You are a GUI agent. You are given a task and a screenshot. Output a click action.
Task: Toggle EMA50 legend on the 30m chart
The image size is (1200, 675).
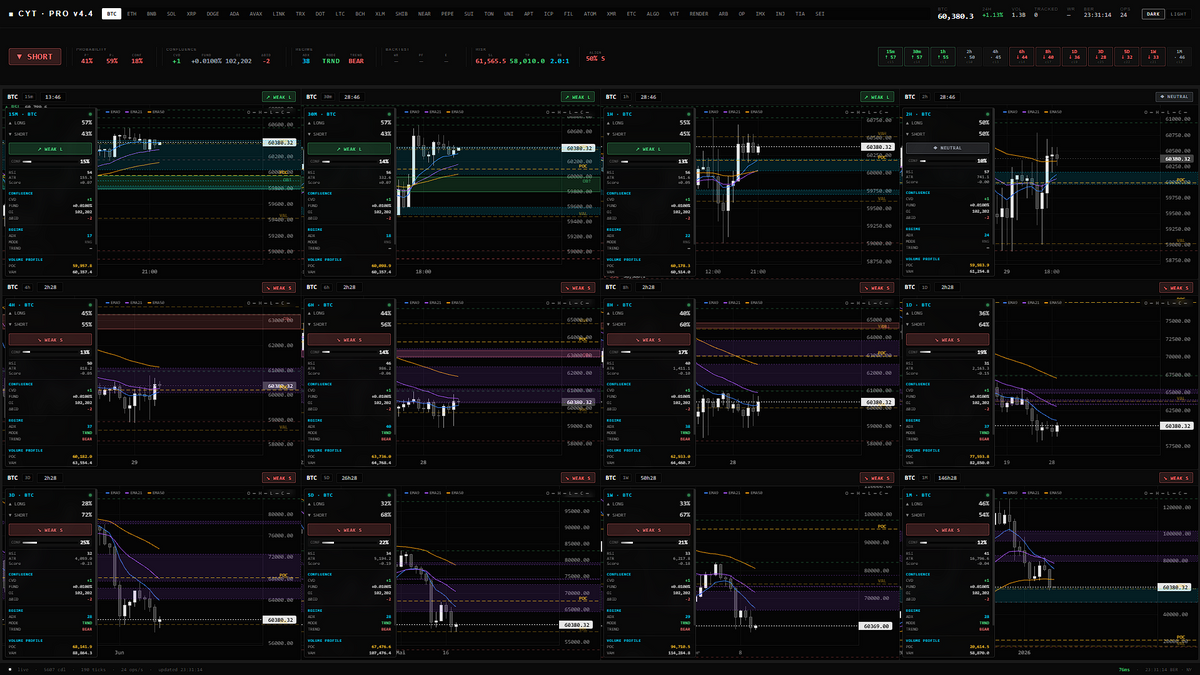click(455, 110)
